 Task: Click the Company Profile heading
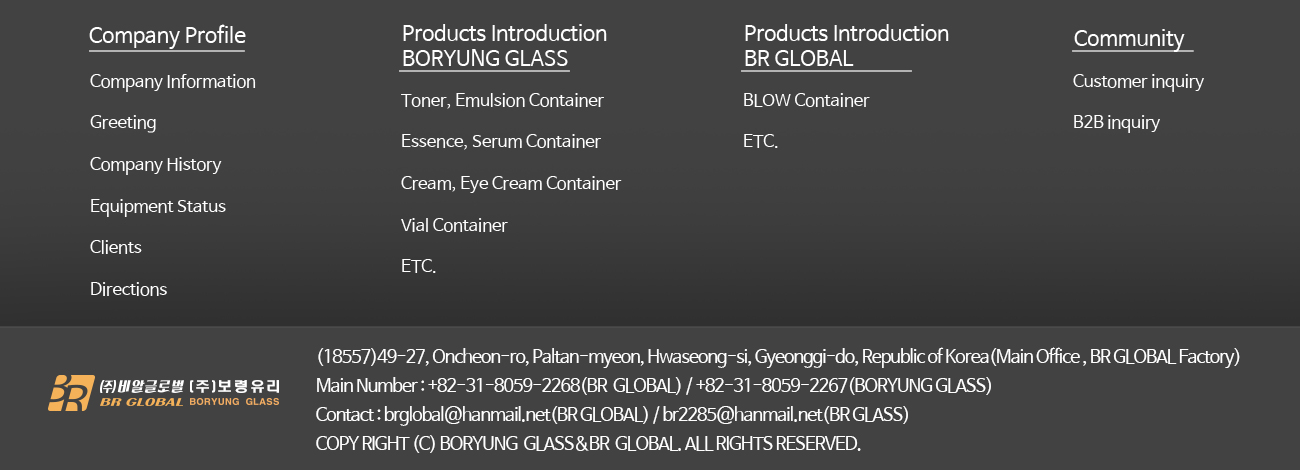[167, 36]
